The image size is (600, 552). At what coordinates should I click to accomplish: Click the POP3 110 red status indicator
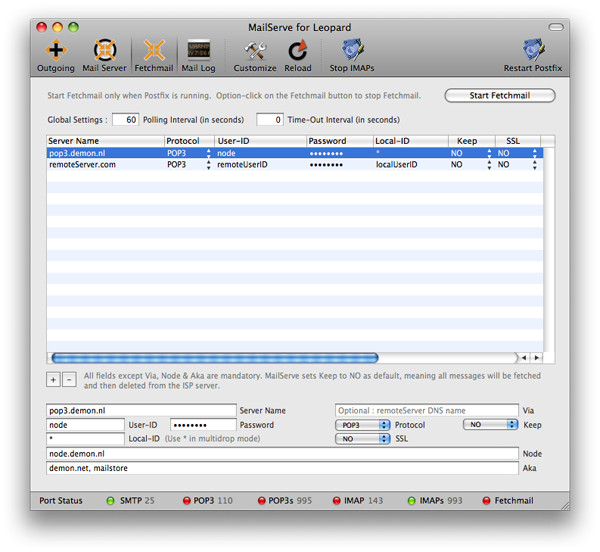pos(187,501)
